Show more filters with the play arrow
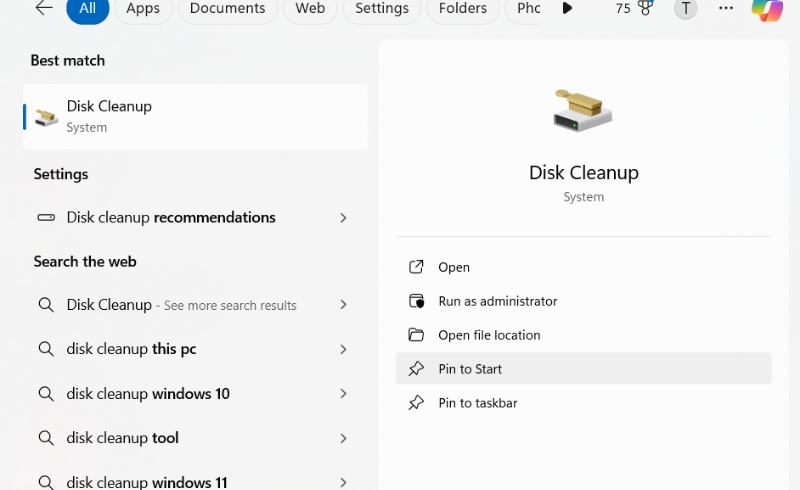 (x=567, y=8)
